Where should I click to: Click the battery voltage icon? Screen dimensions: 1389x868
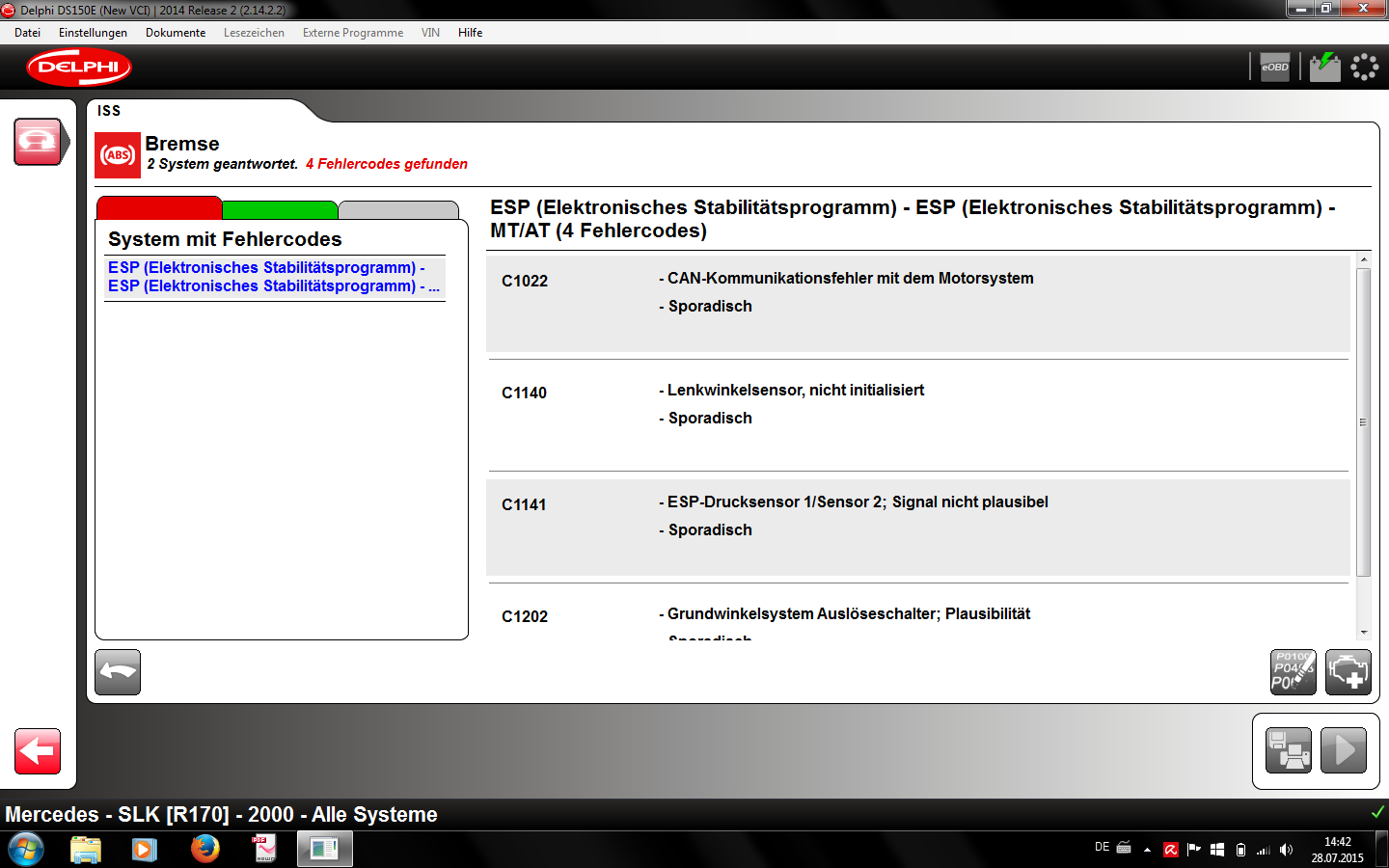click(x=1324, y=68)
